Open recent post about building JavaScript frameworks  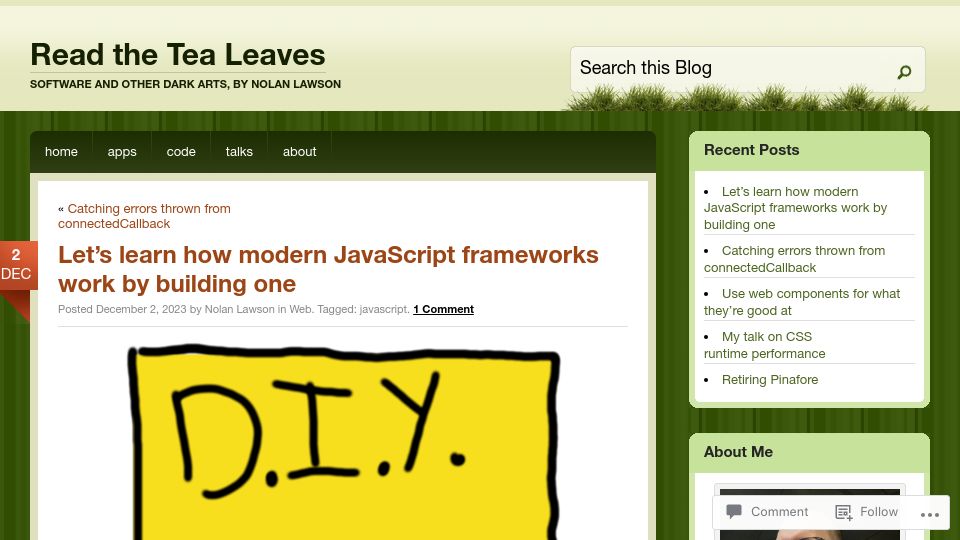(795, 208)
